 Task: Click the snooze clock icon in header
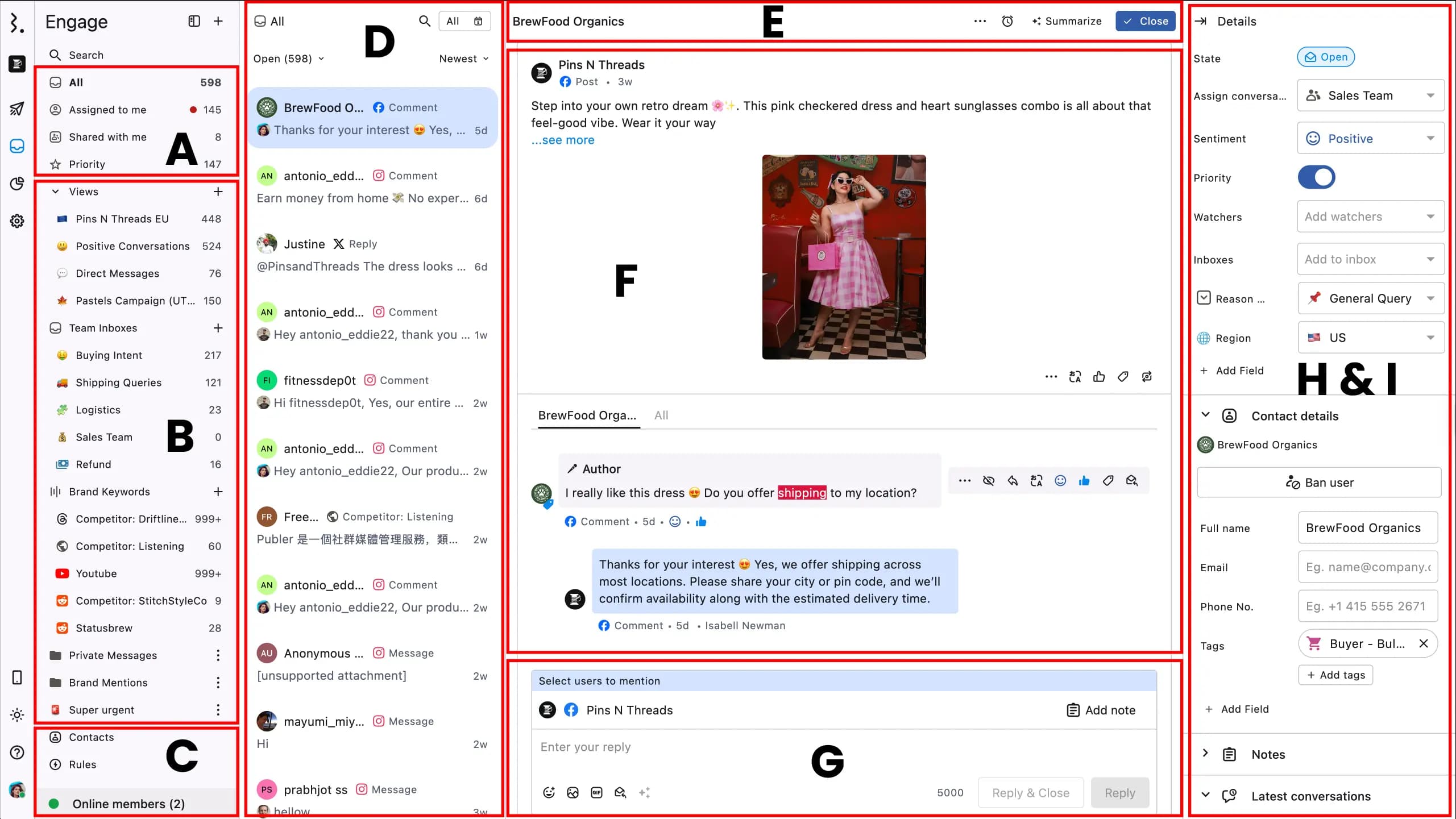click(x=1007, y=21)
